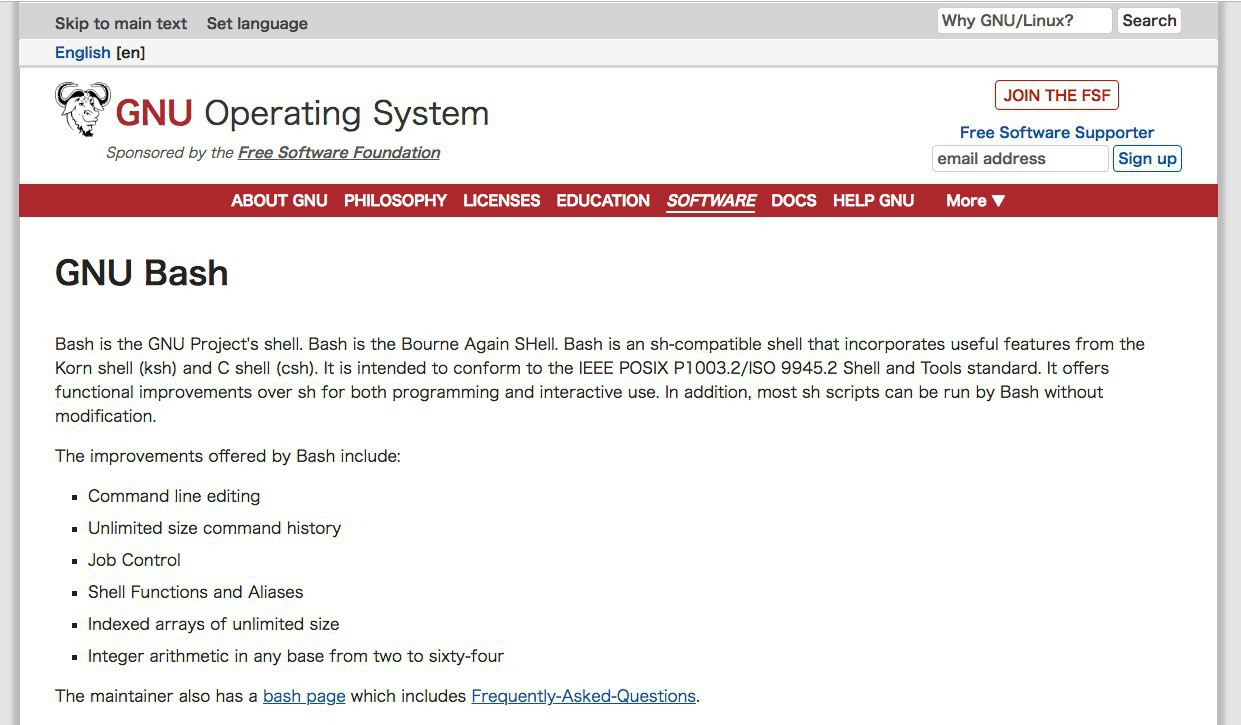This screenshot has height=725, width=1241.
Task: Navigate to the EDUCATION section
Action: [x=603, y=200]
